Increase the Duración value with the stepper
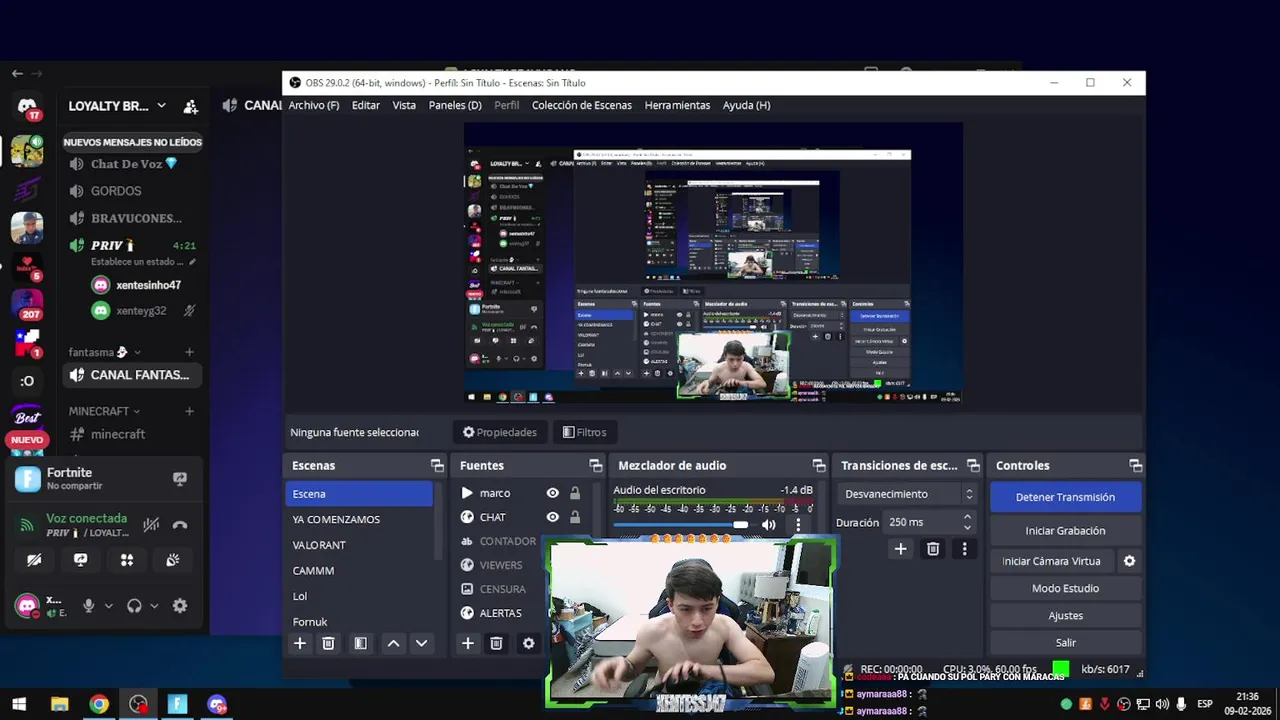This screenshot has width=1280, height=720. coord(967,517)
